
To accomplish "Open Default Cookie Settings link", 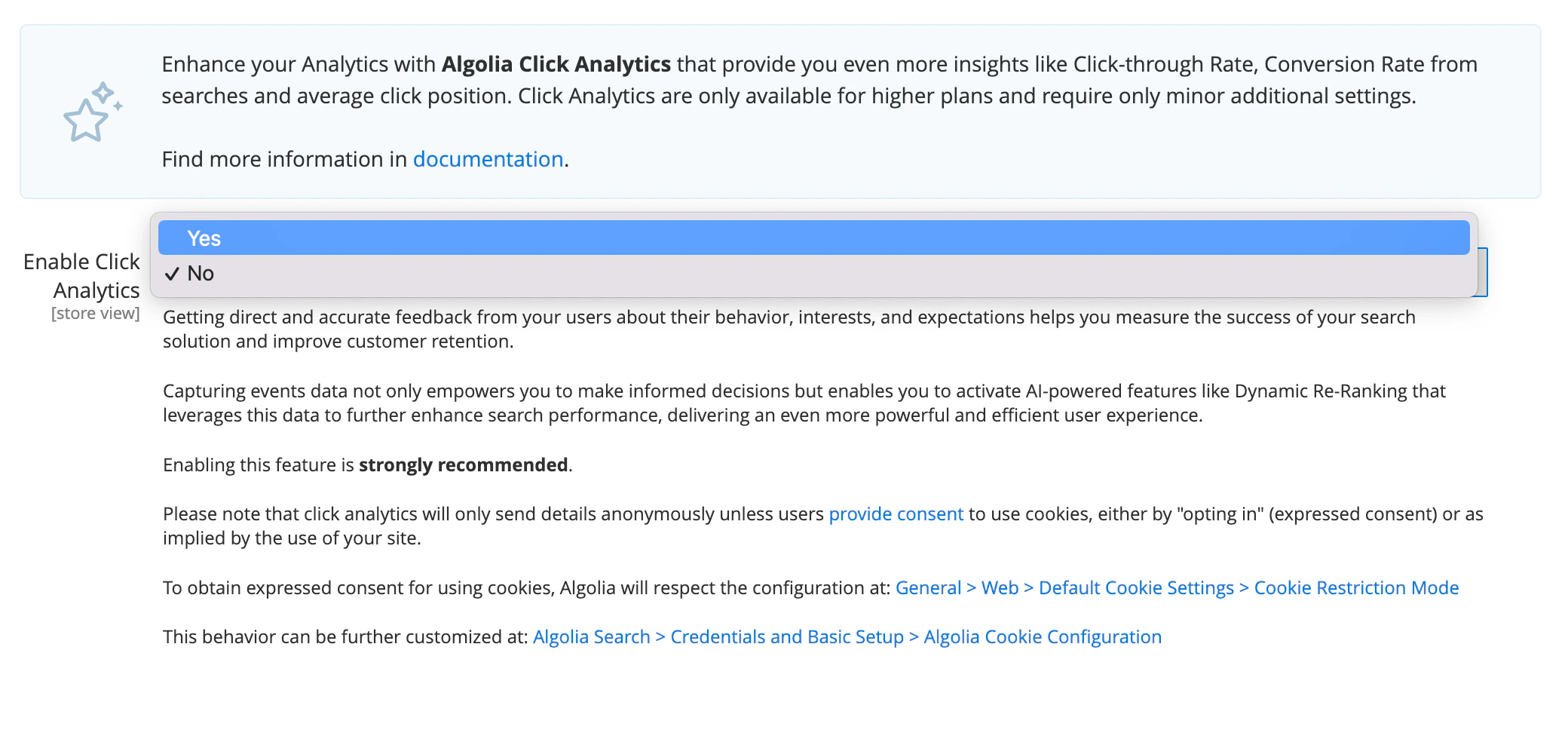I will [x=1135, y=587].
